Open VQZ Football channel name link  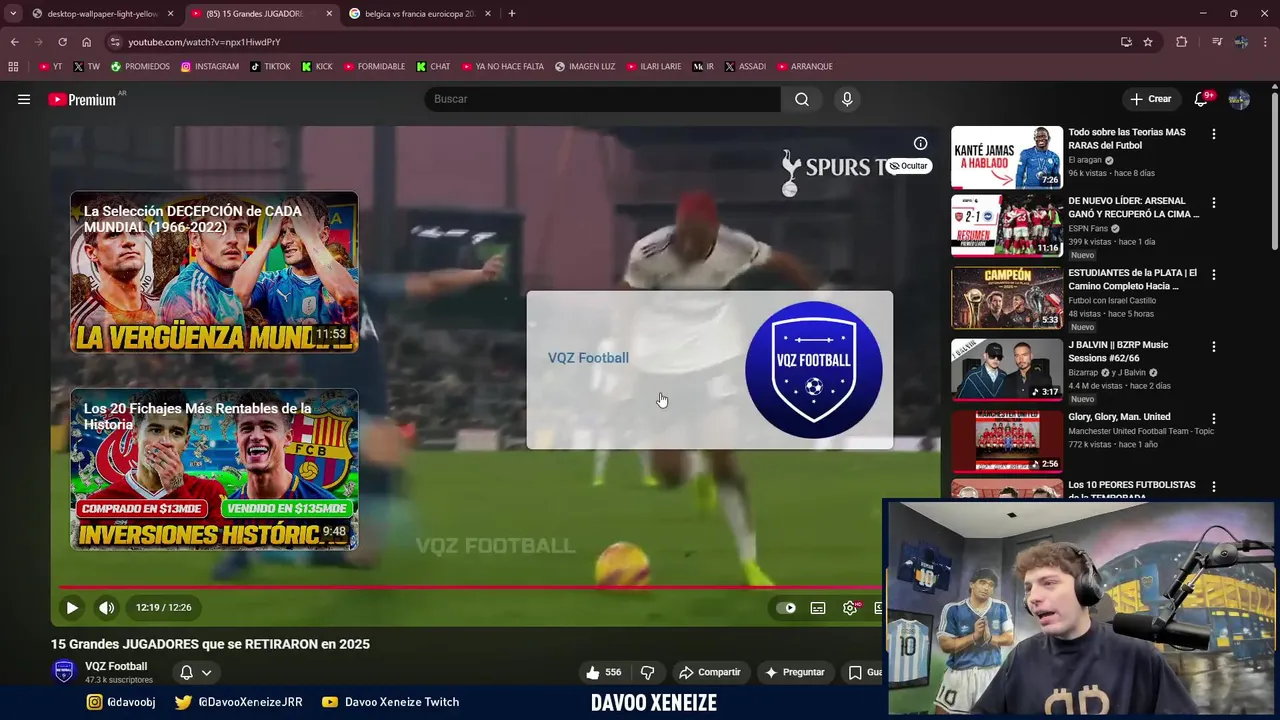coord(116,666)
